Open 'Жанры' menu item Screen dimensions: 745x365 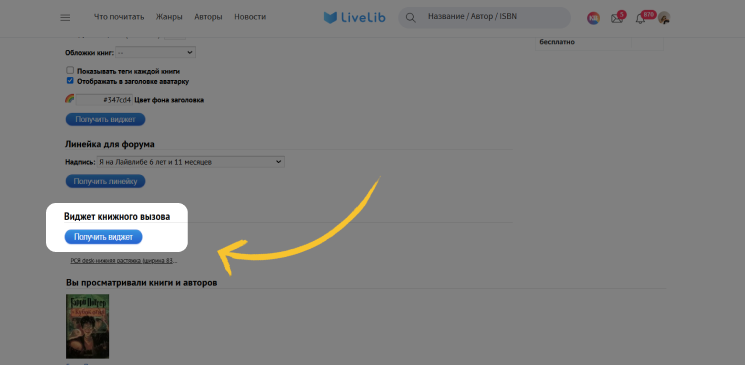click(x=169, y=17)
